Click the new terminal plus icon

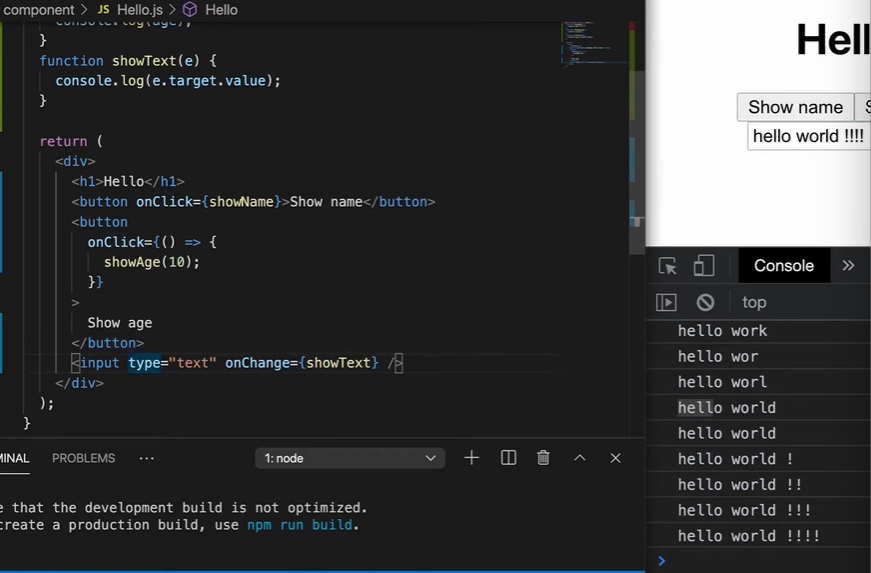471,458
